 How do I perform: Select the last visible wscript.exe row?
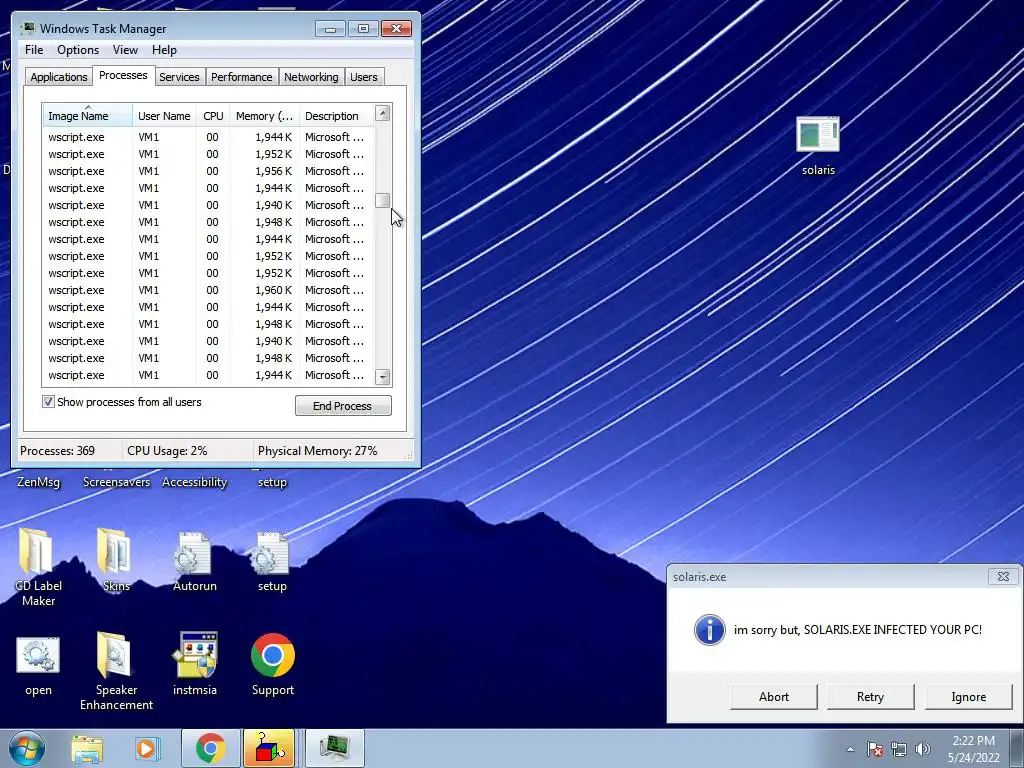(208, 375)
